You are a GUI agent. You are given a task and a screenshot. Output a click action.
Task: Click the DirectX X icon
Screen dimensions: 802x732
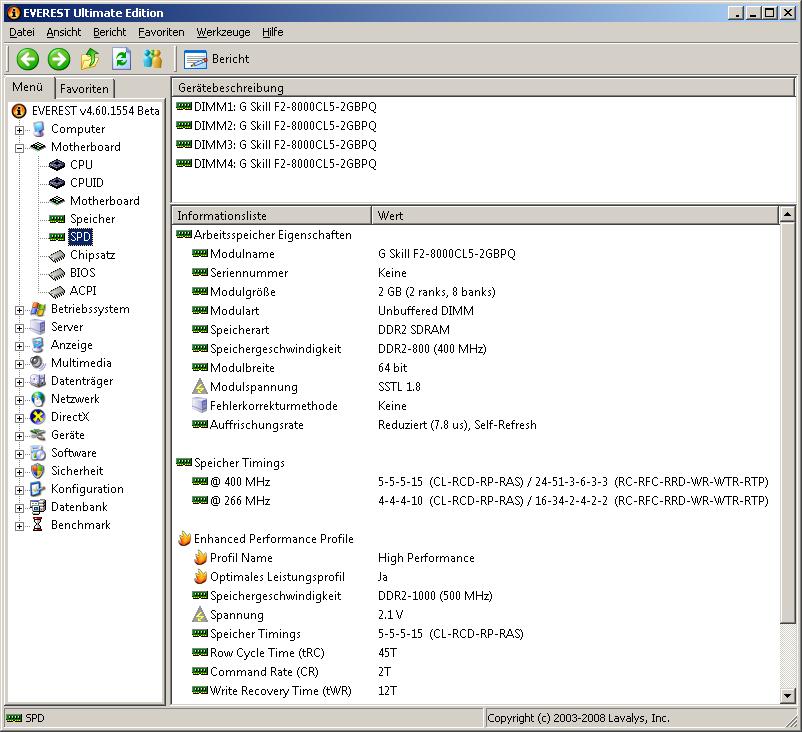(38, 417)
